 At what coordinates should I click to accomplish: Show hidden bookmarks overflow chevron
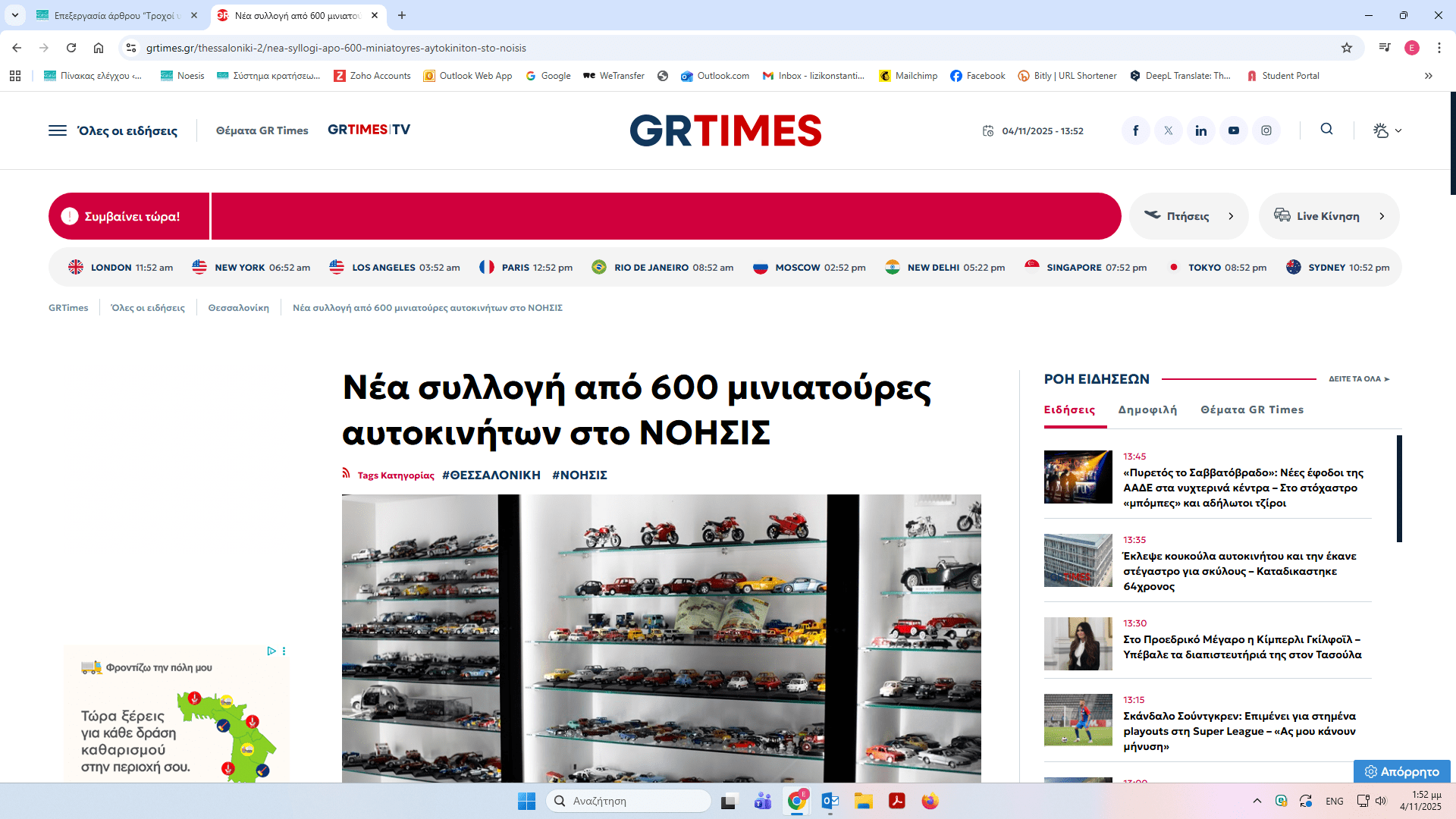[1428, 76]
